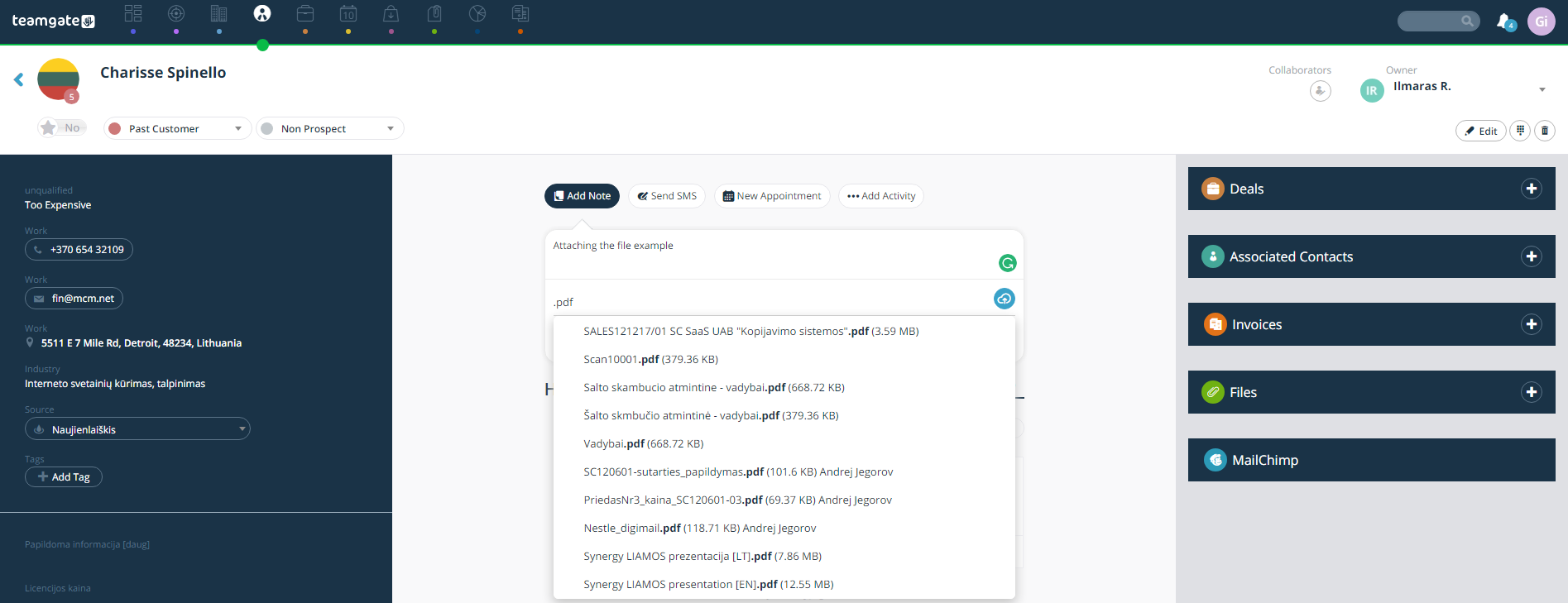The width and height of the screenshot is (1568, 603).
Task: Open the Past Customer status dropdown
Action: click(x=177, y=128)
